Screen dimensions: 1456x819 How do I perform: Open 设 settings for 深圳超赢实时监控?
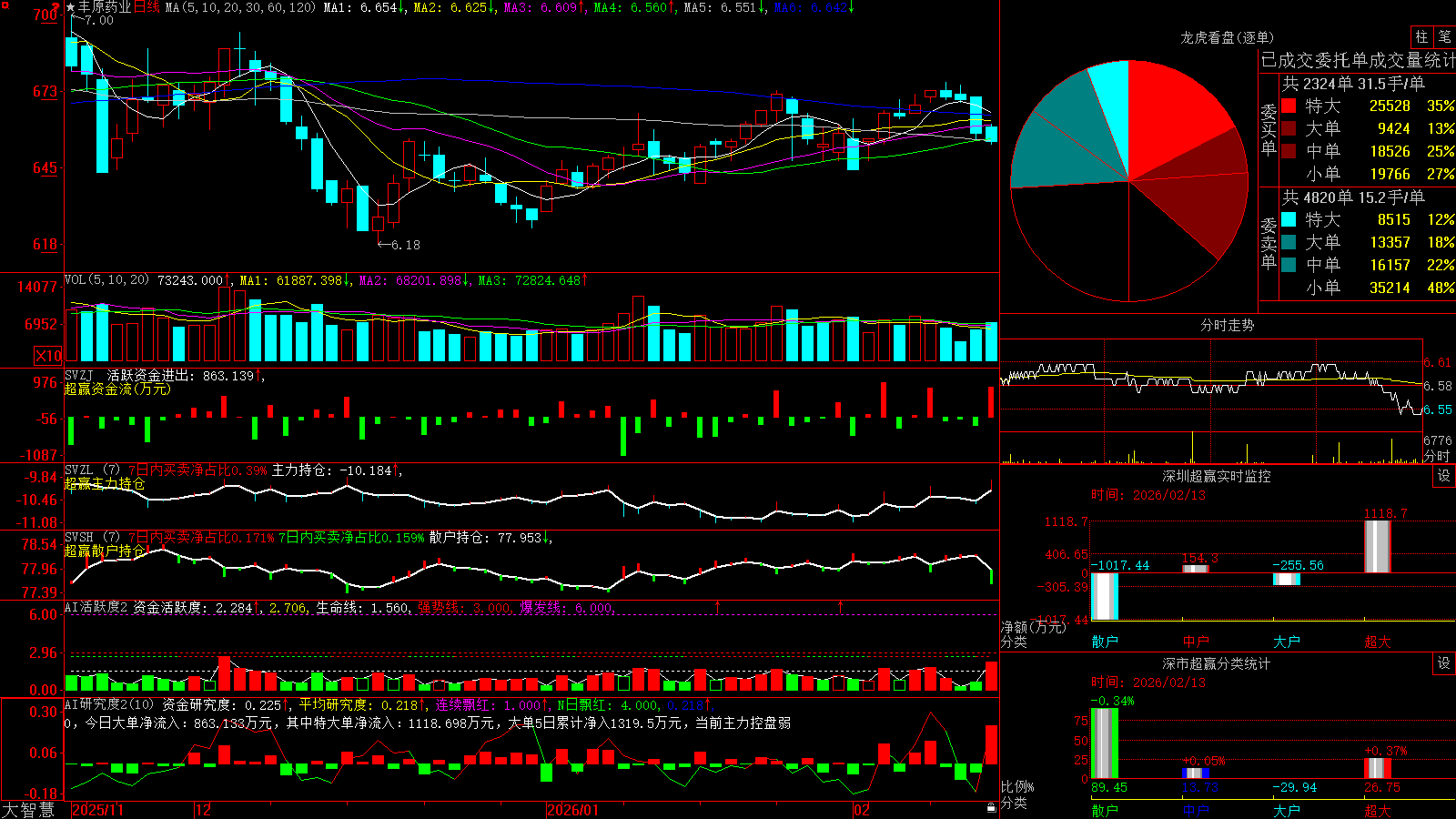tap(1444, 476)
